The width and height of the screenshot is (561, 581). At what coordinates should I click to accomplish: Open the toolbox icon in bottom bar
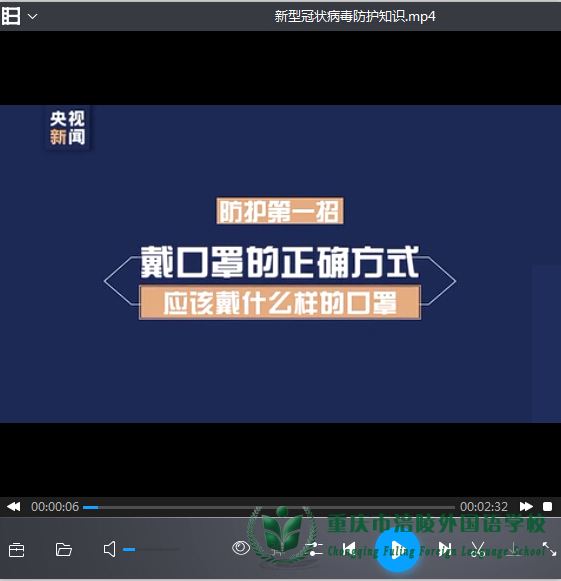pyautogui.click(x=16, y=550)
